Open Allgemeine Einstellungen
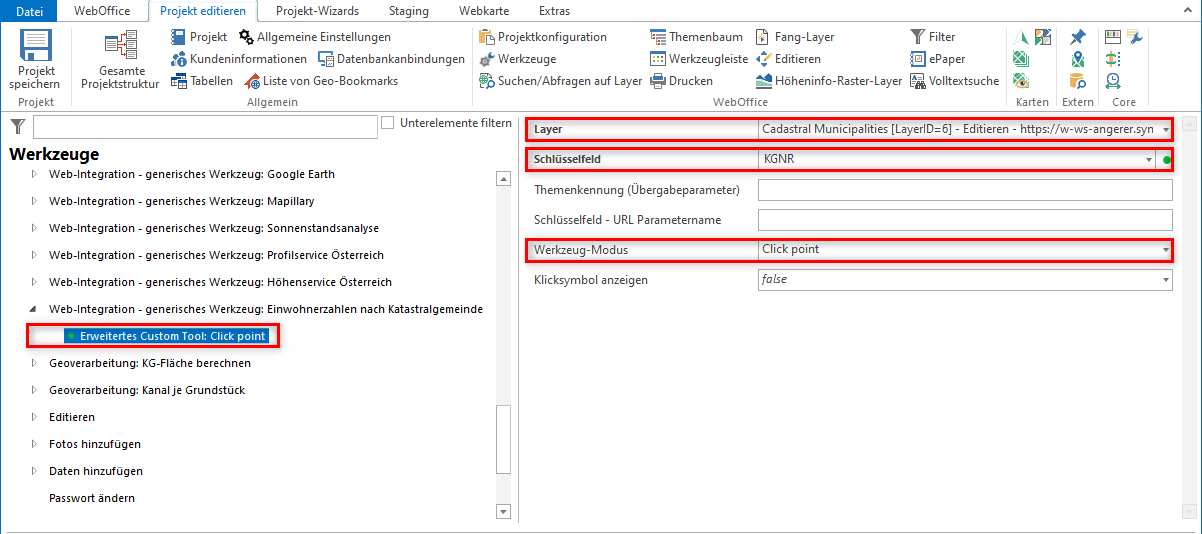 (315, 37)
